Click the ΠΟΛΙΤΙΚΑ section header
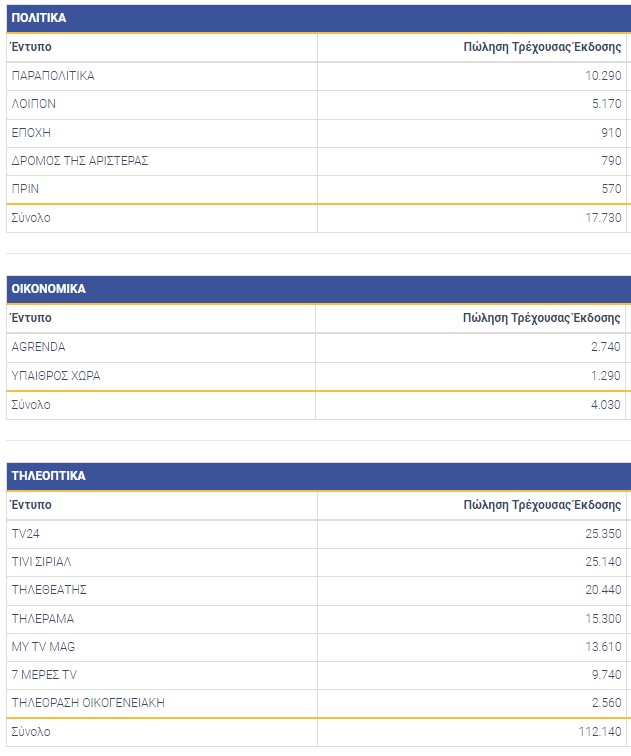This screenshot has height=756, width=631. tap(38, 18)
